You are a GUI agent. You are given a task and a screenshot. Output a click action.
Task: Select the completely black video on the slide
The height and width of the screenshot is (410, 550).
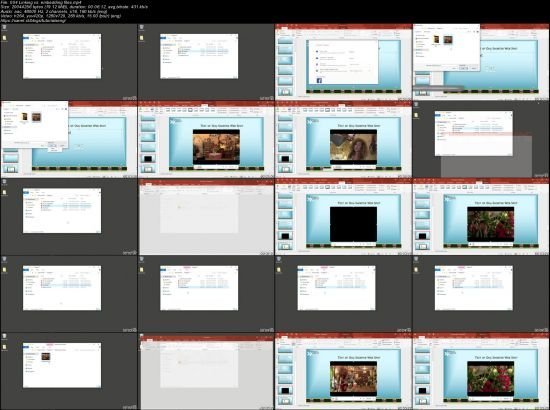pos(353,224)
